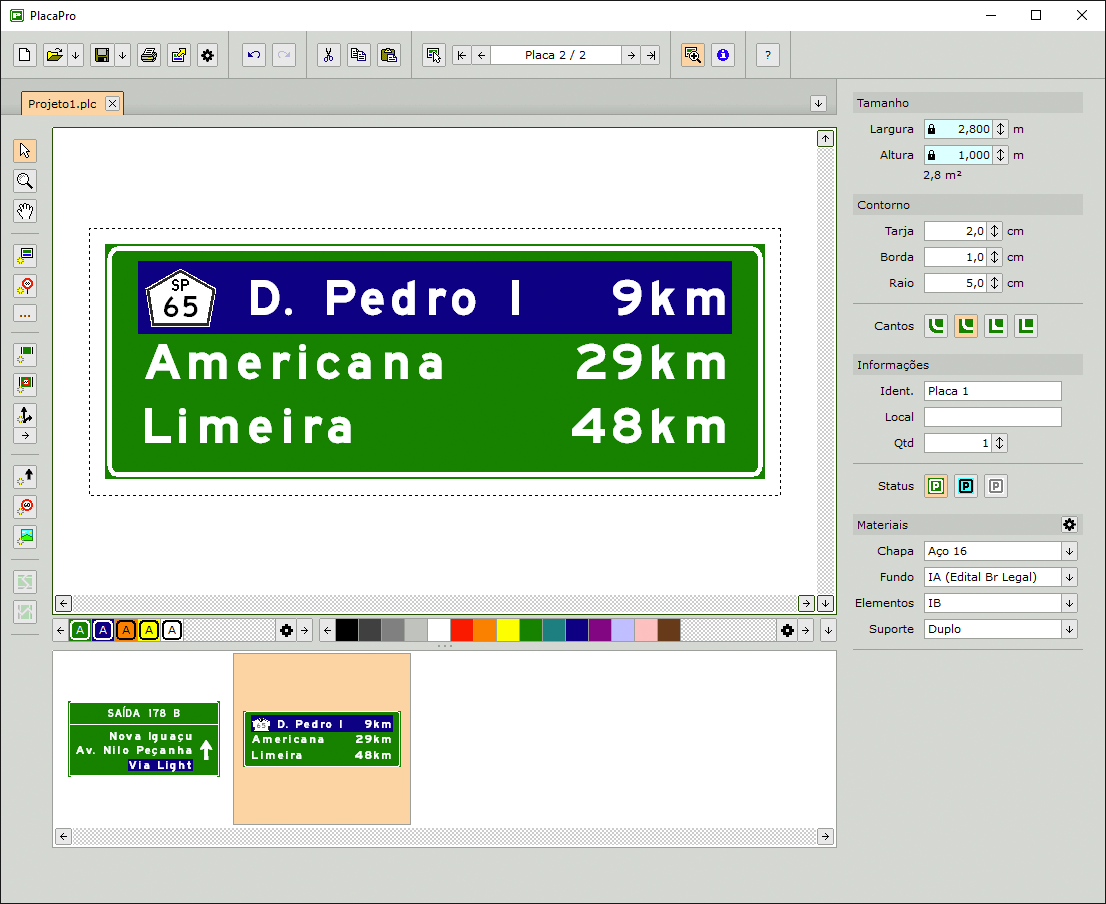The width and height of the screenshot is (1106, 904).
Task: Click the blue Info icon
Action: click(723, 55)
